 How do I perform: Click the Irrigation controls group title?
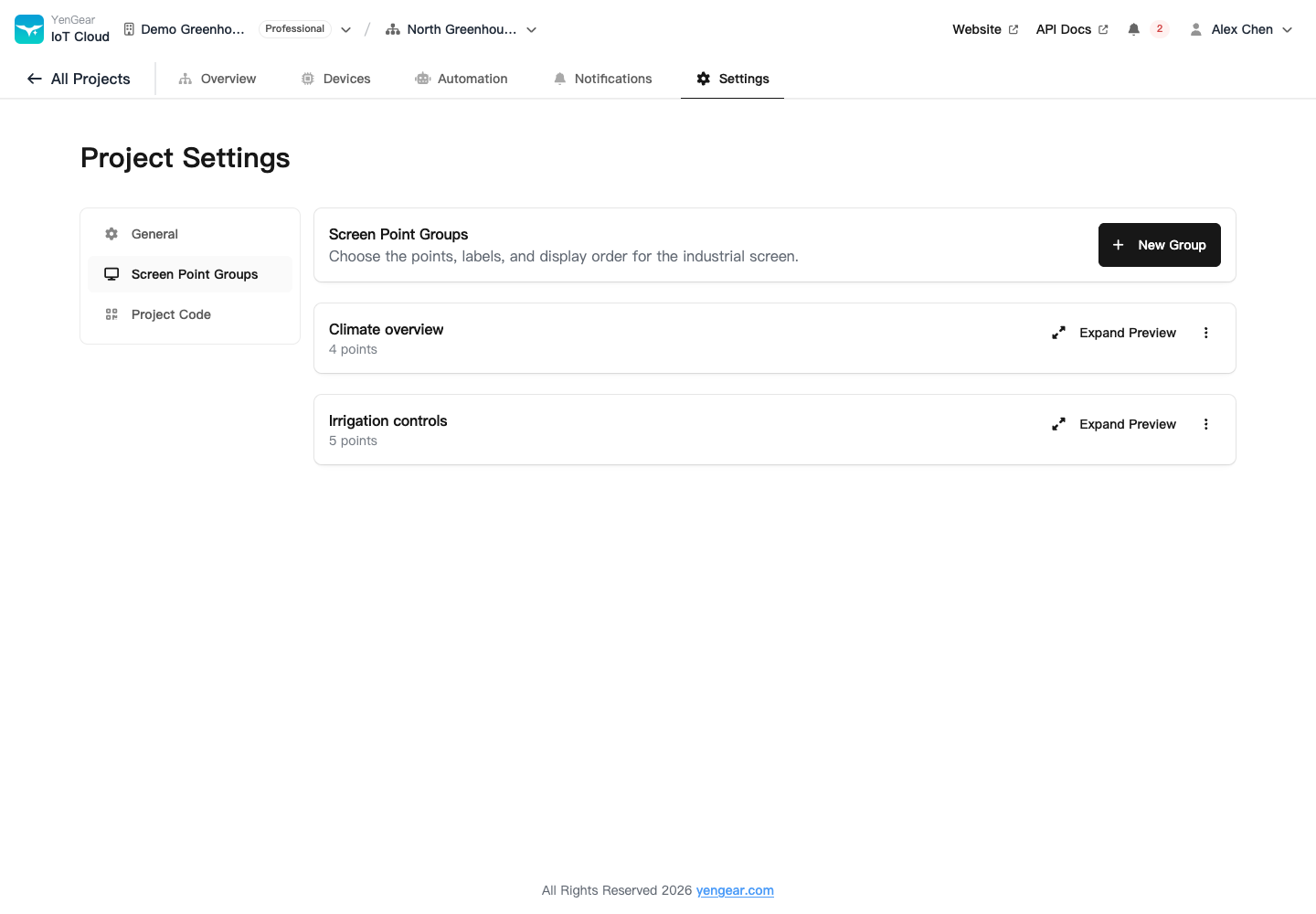(x=387, y=420)
